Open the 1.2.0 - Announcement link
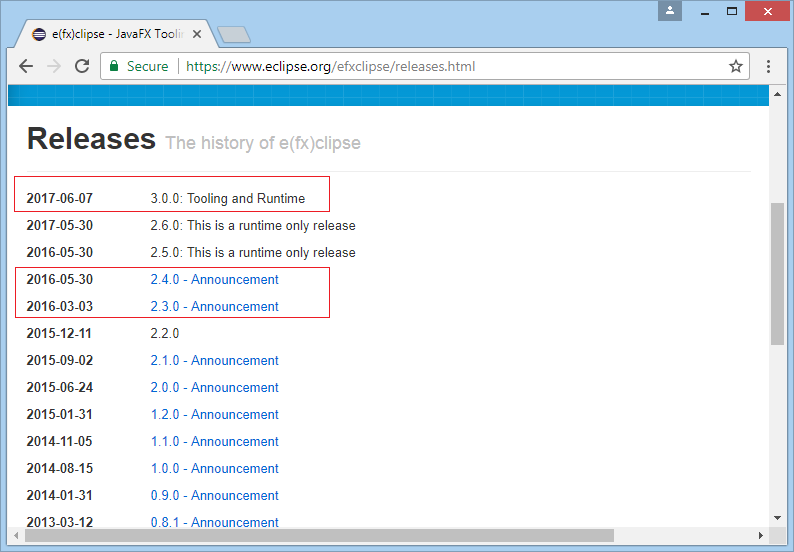Viewport: 794px width, 552px height. coord(215,414)
